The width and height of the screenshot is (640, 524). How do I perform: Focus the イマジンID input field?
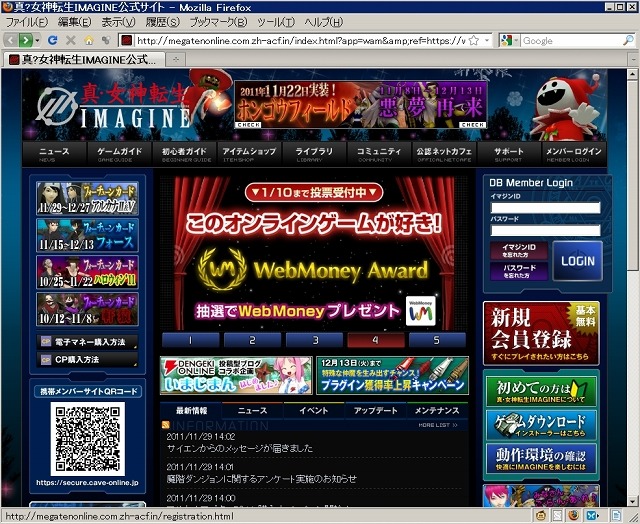pos(545,208)
